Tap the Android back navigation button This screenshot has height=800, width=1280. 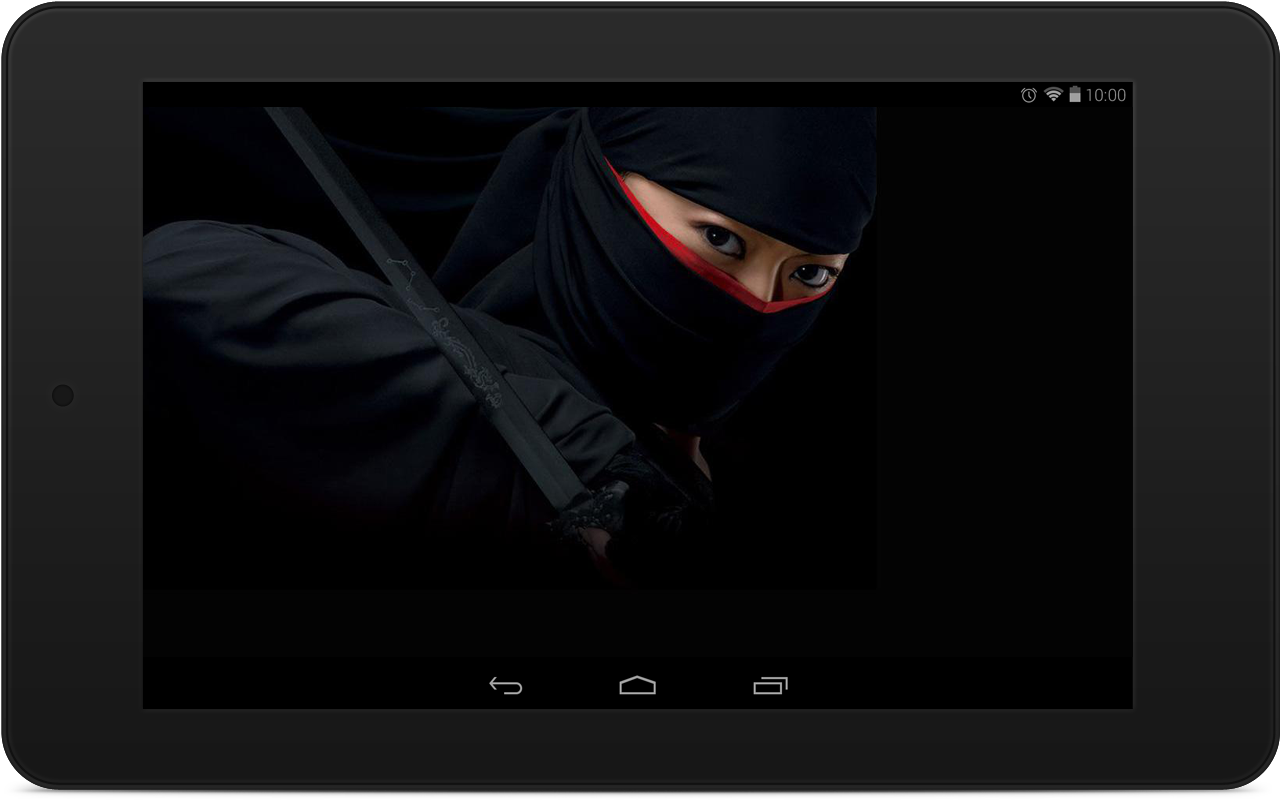506,685
